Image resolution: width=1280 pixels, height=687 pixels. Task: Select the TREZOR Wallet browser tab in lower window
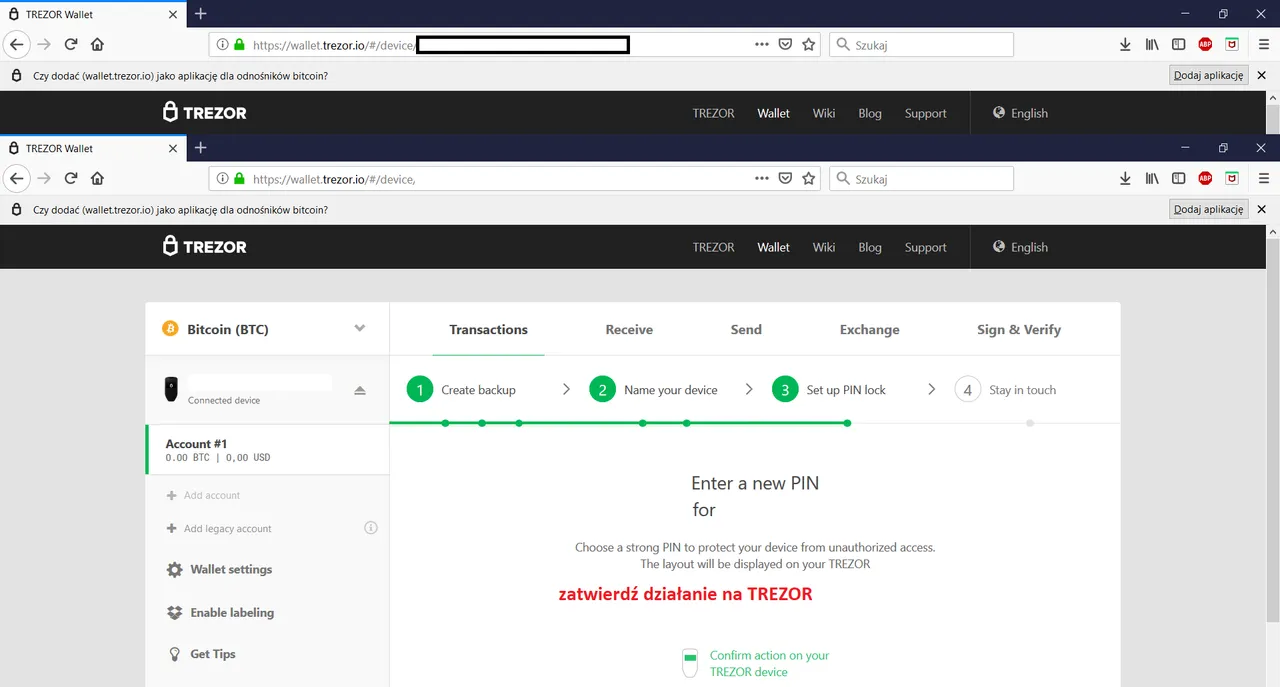click(x=93, y=148)
